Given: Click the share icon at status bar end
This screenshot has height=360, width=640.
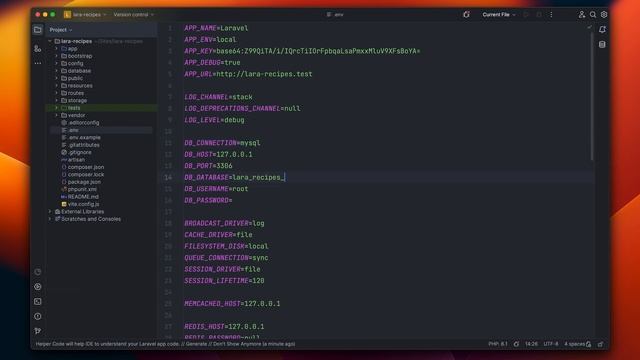Looking at the screenshot, I should coord(600,344).
